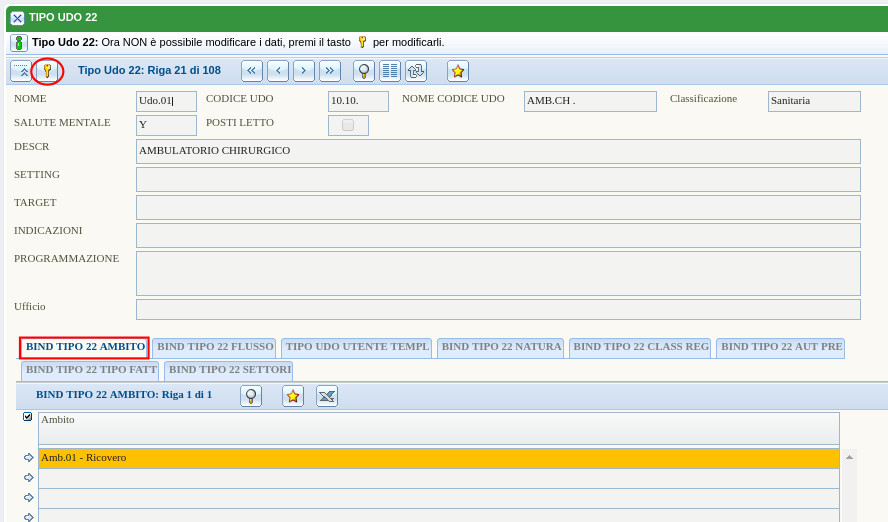Switch to BIND TIPO 22 AUT PRE tab
The image size is (888, 522).
(781, 347)
